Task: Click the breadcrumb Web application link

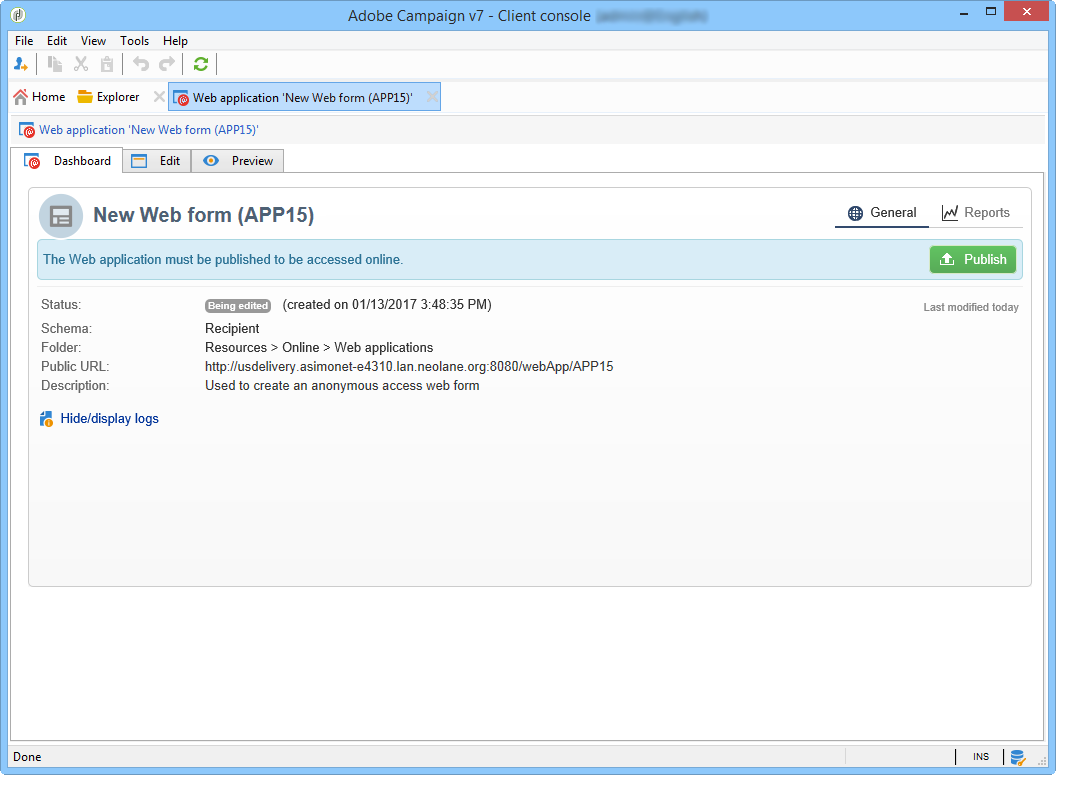Action: 148,130
